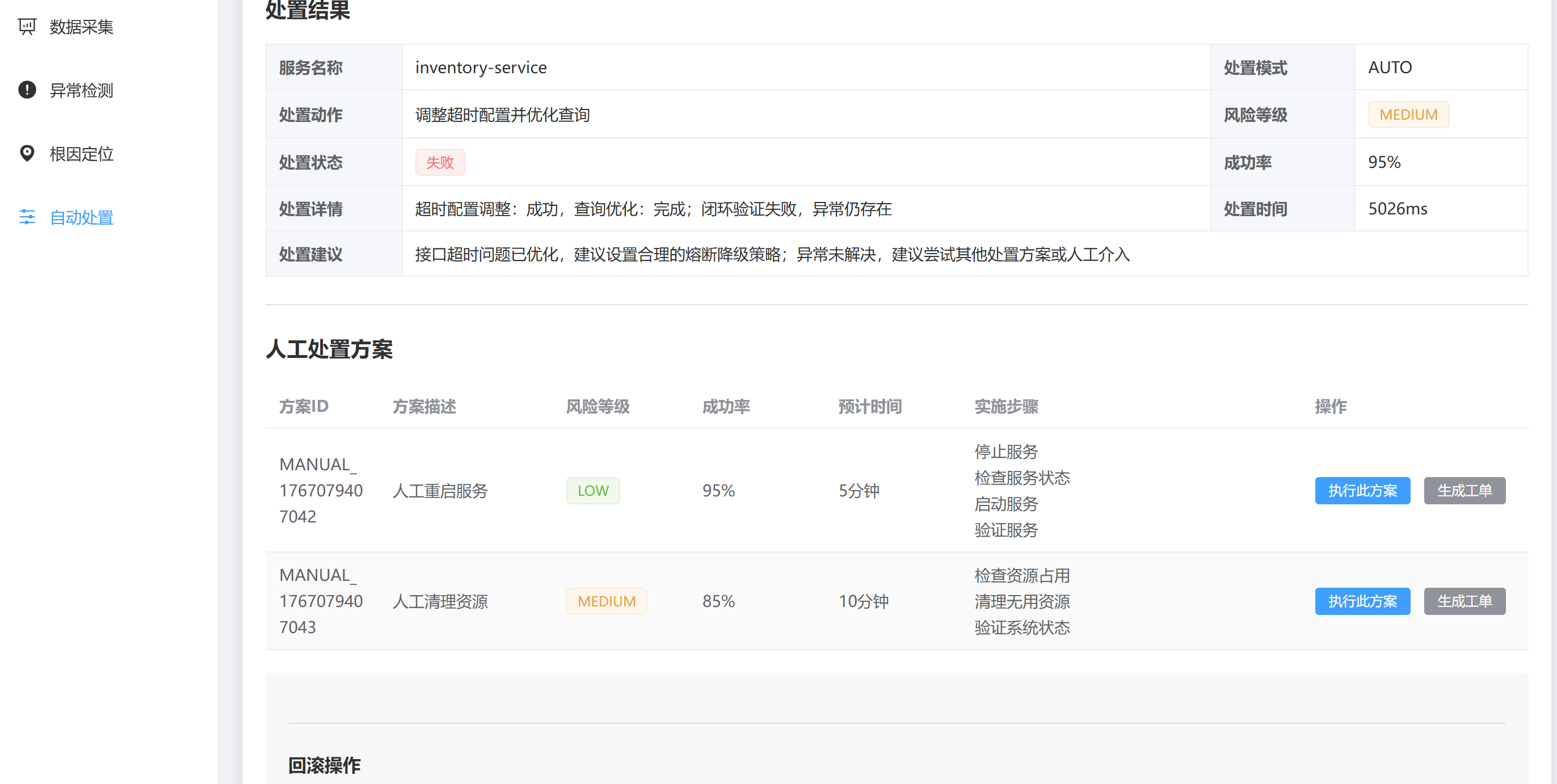1557x784 pixels.
Task: Switch to the 异常检测 section
Action: click(80, 91)
